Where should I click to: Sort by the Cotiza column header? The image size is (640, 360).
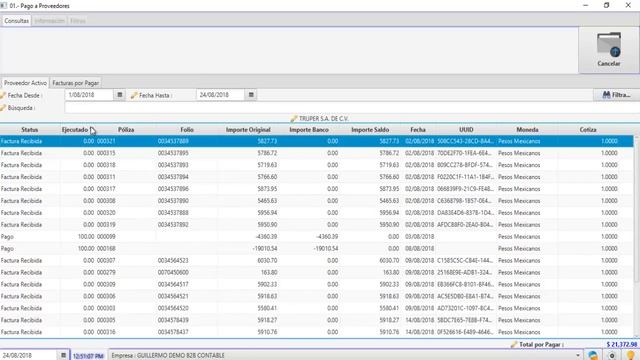588,130
